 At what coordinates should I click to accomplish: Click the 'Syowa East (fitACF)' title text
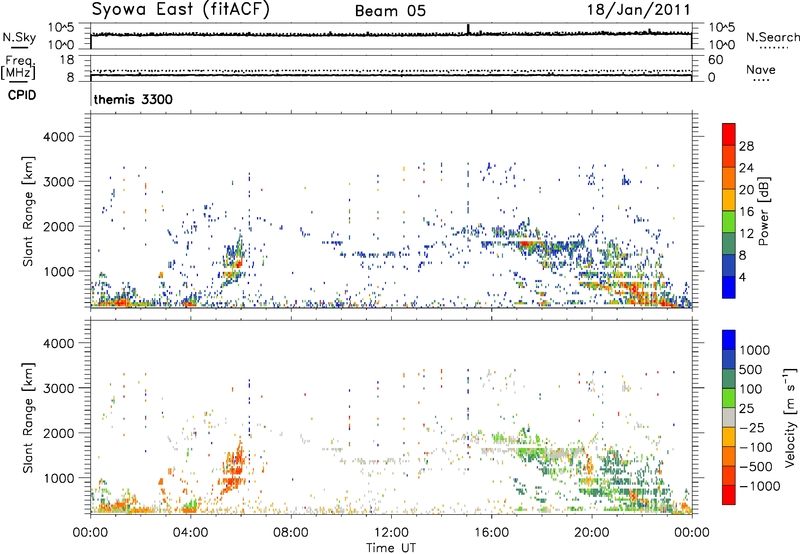coord(180,10)
